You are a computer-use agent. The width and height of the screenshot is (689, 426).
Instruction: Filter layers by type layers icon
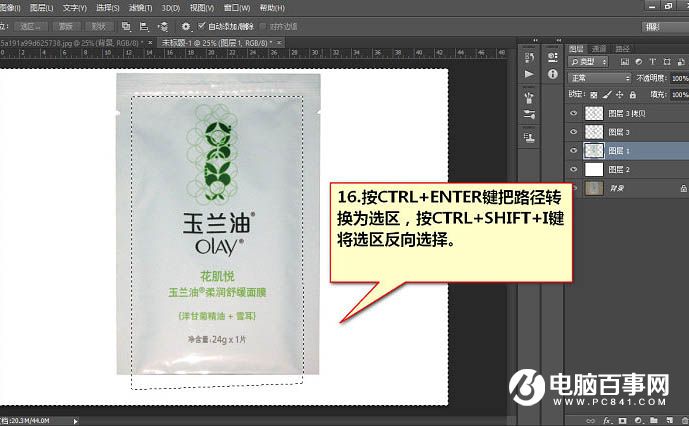pos(653,62)
